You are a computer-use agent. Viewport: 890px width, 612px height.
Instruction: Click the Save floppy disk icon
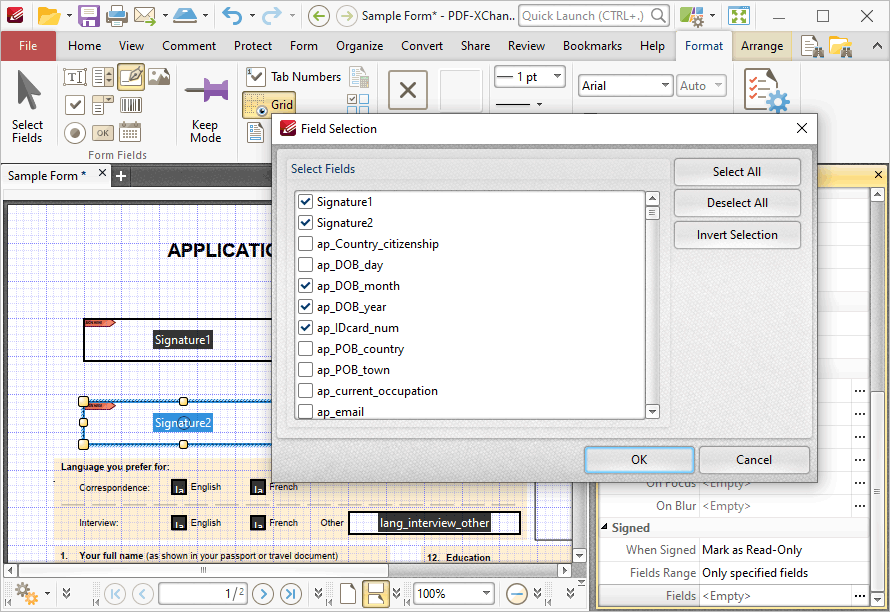89,16
